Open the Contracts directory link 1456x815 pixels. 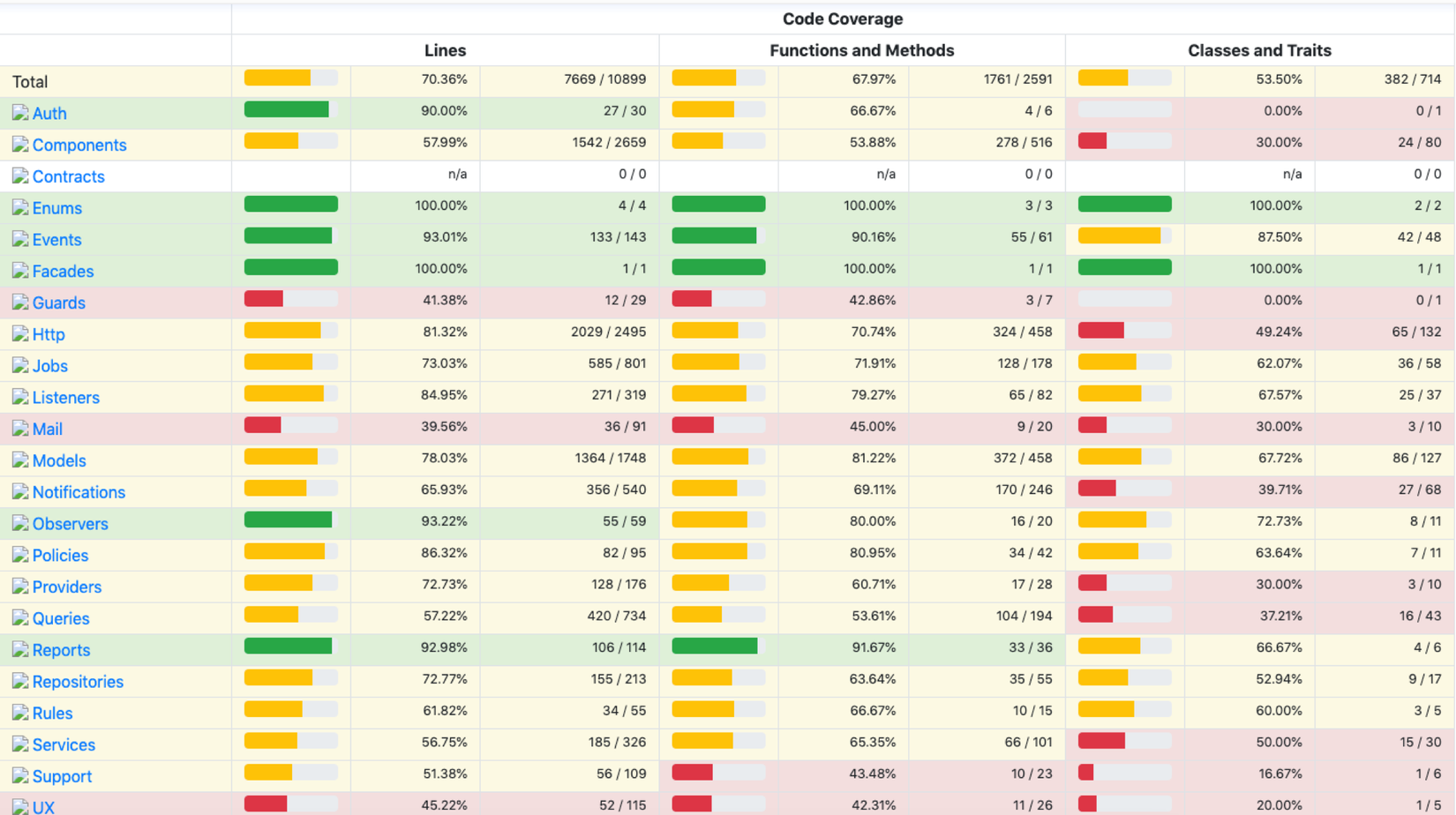68,176
